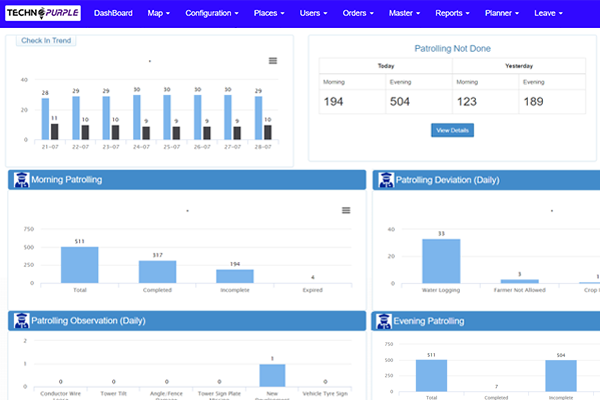Click the Expired label in Morning Patrolling chart
The image size is (600, 400).
pos(313,290)
